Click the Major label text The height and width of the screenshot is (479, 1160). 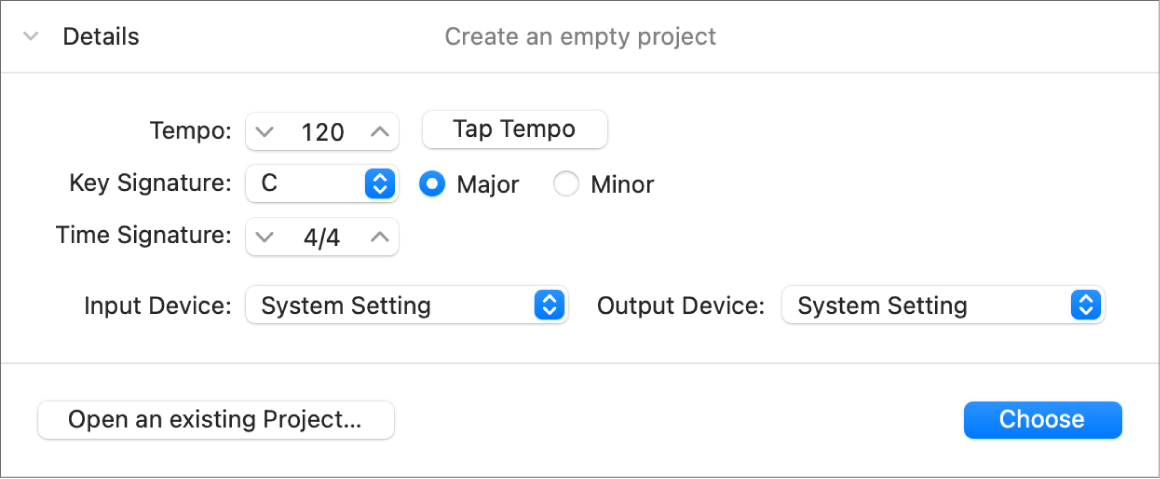coord(487,185)
